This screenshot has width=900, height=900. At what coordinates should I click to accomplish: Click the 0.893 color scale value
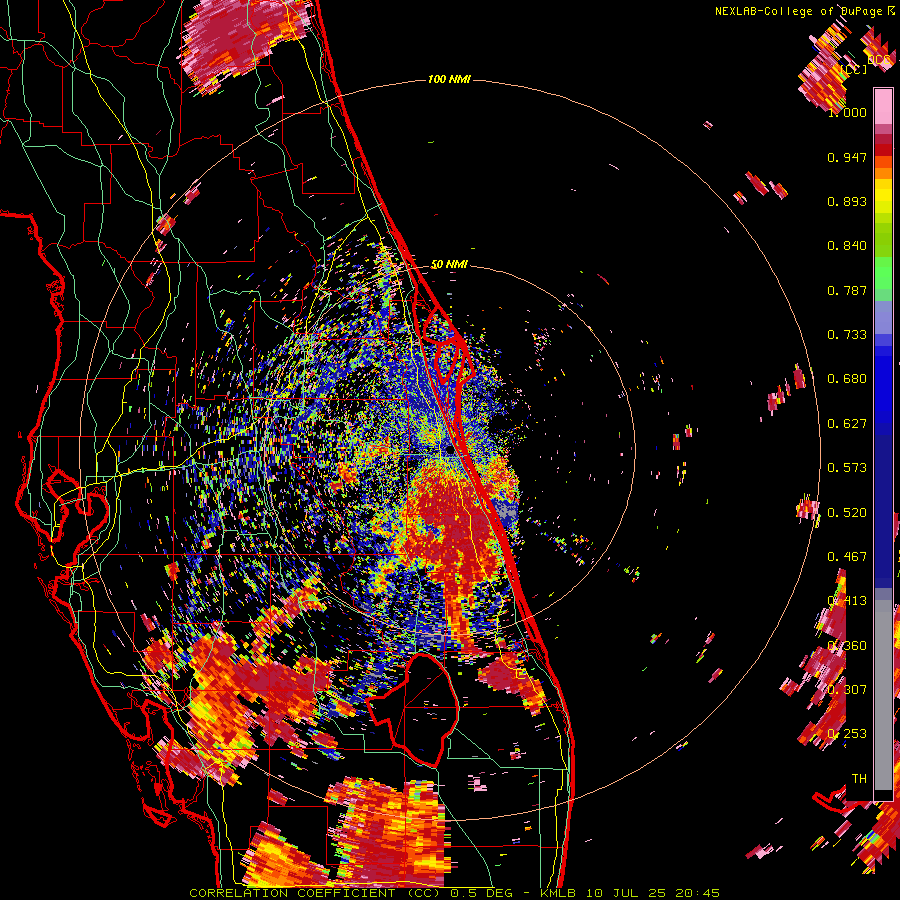[847, 201]
